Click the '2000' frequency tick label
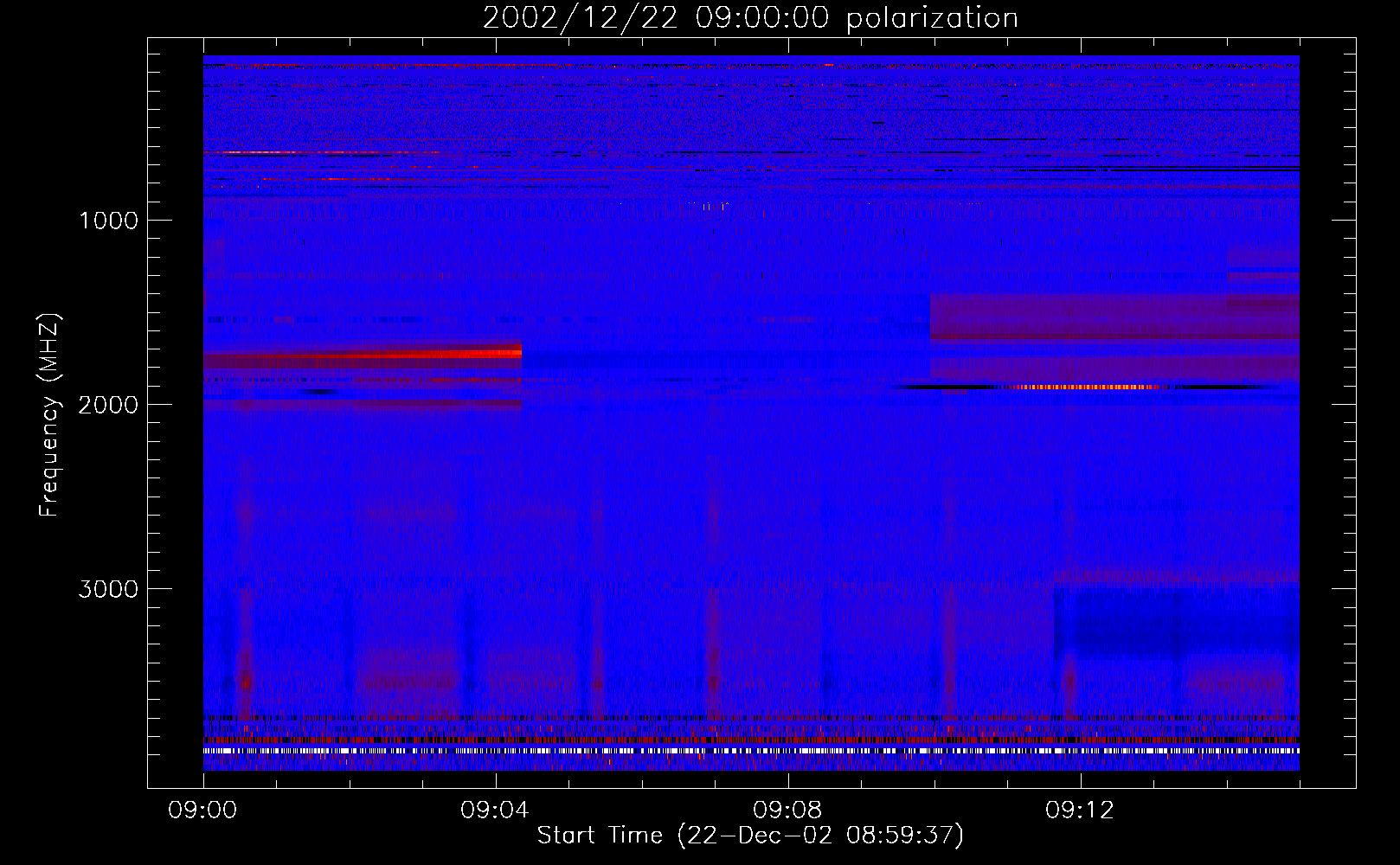 pyautogui.click(x=109, y=404)
